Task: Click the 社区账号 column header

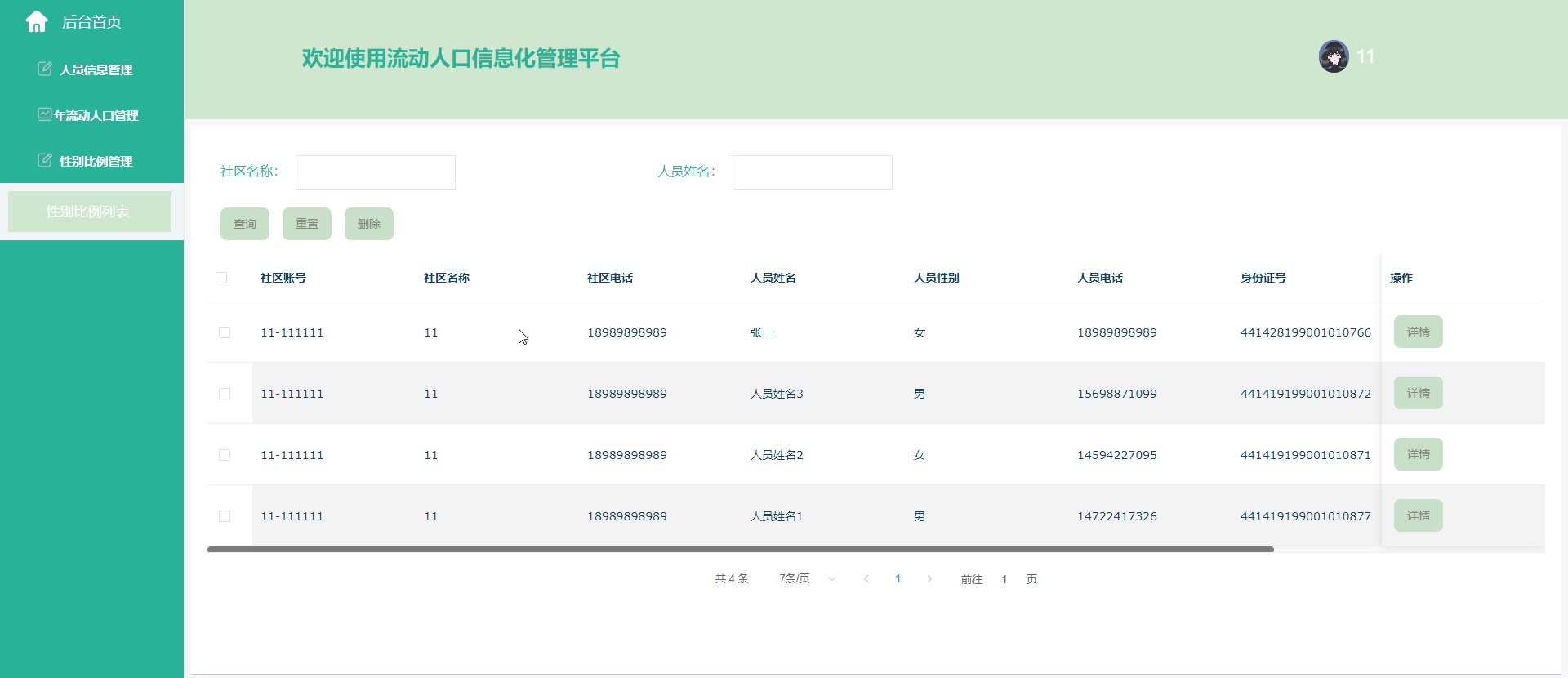Action: 283,278
